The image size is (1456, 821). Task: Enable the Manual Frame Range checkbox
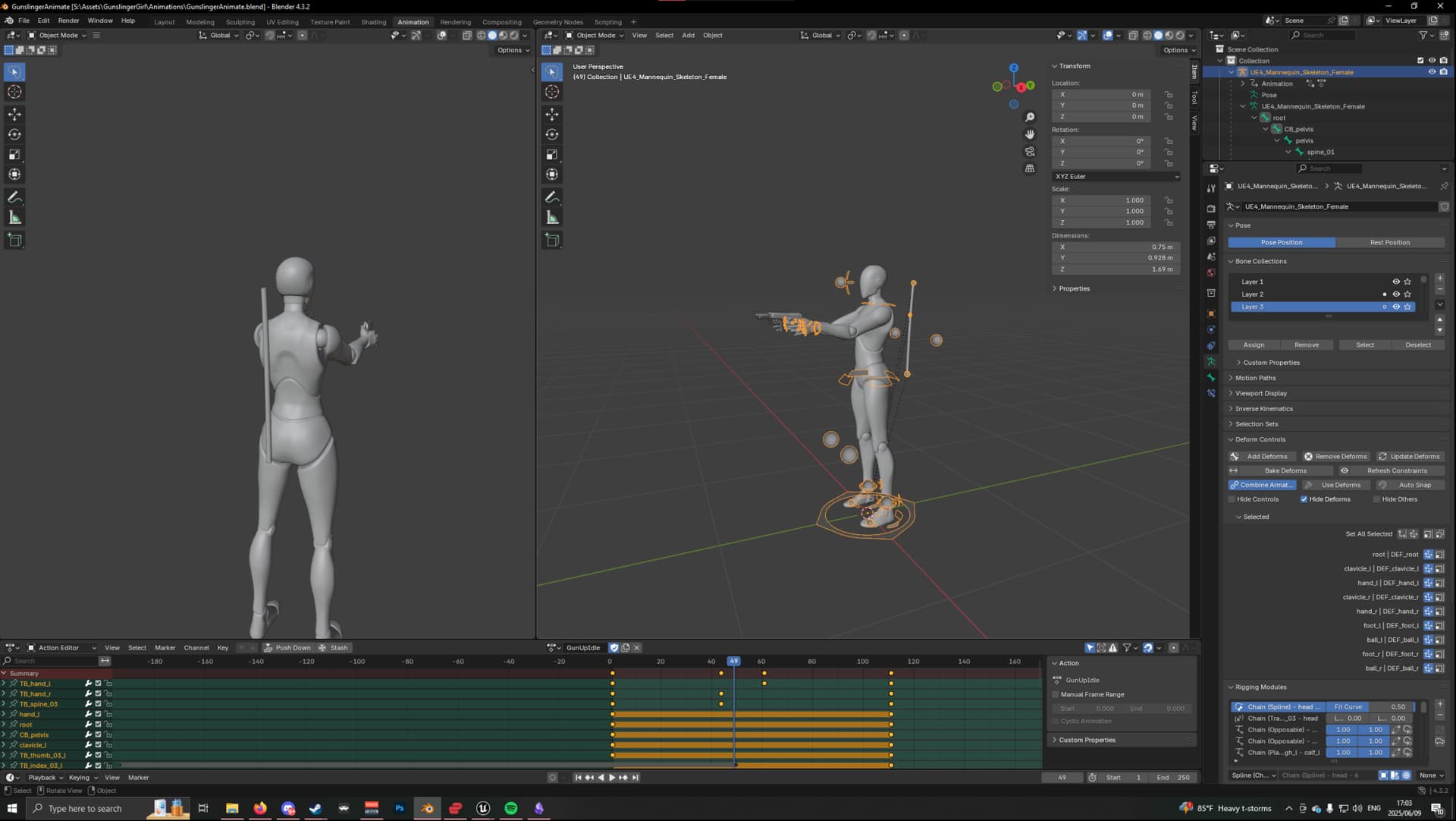[1056, 694]
